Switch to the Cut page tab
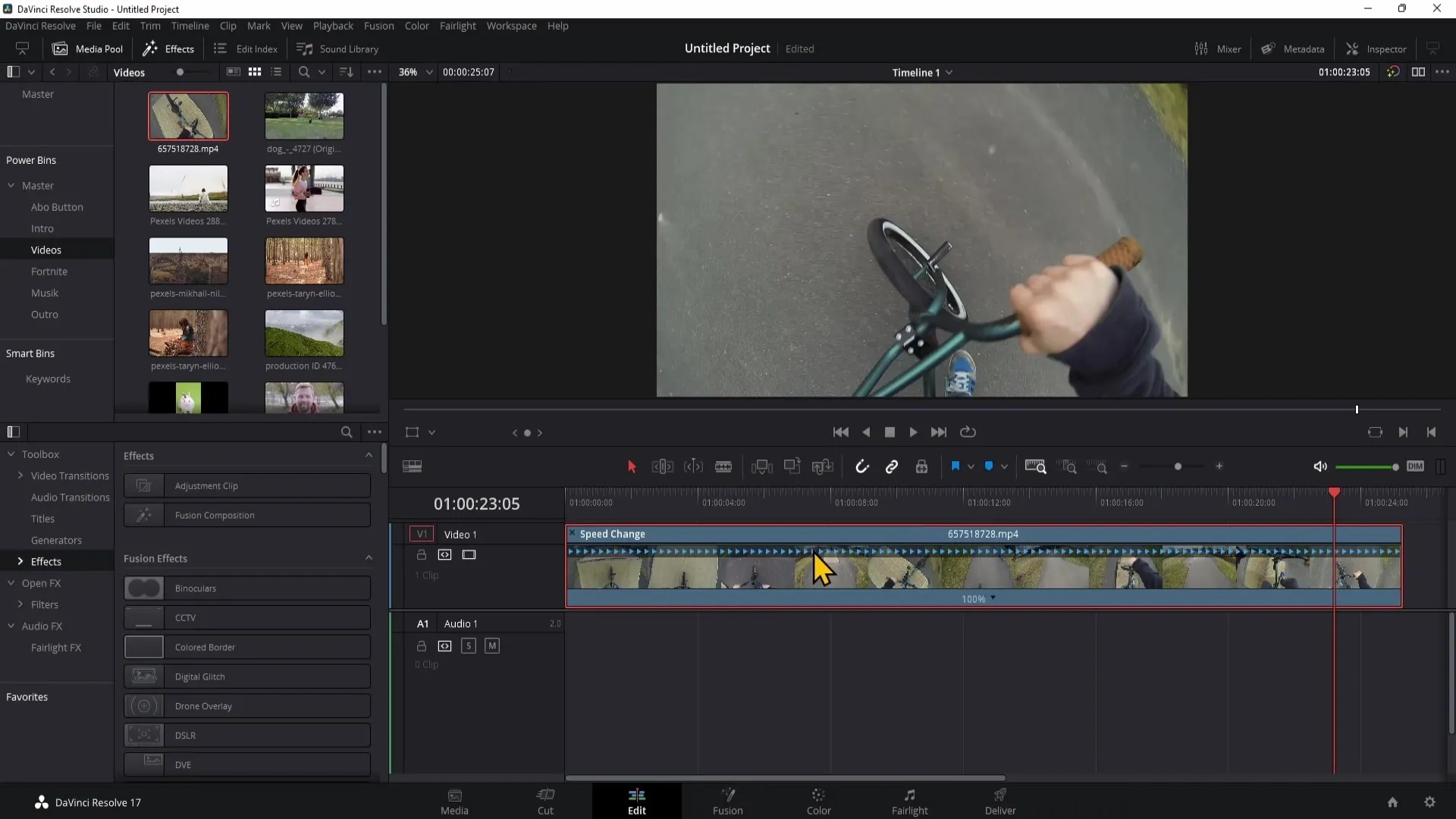Screen dimensions: 1456x819 pos(545,801)
